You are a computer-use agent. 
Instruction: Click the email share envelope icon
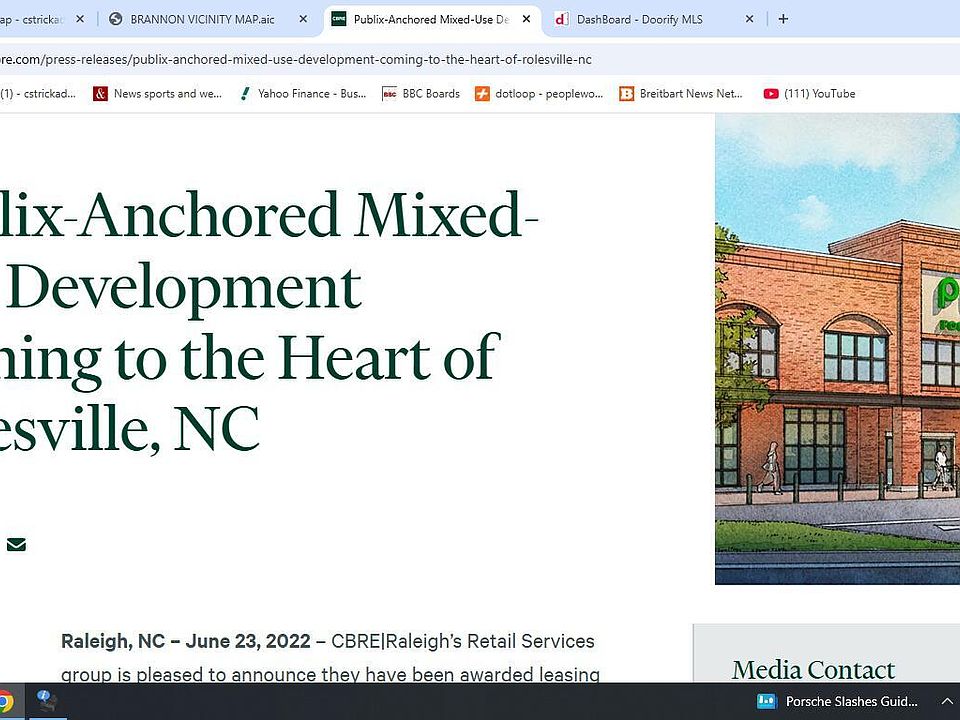point(16,545)
